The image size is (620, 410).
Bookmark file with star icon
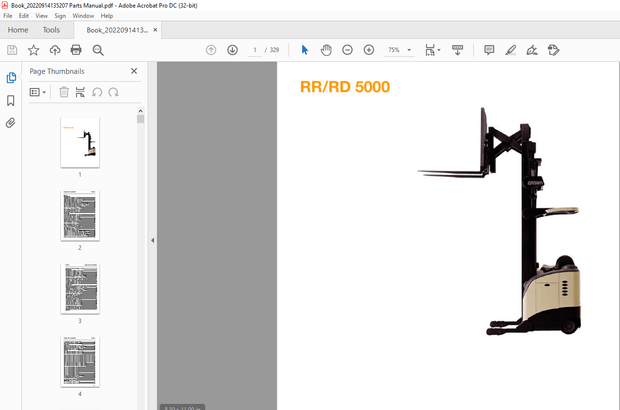click(34, 50)
